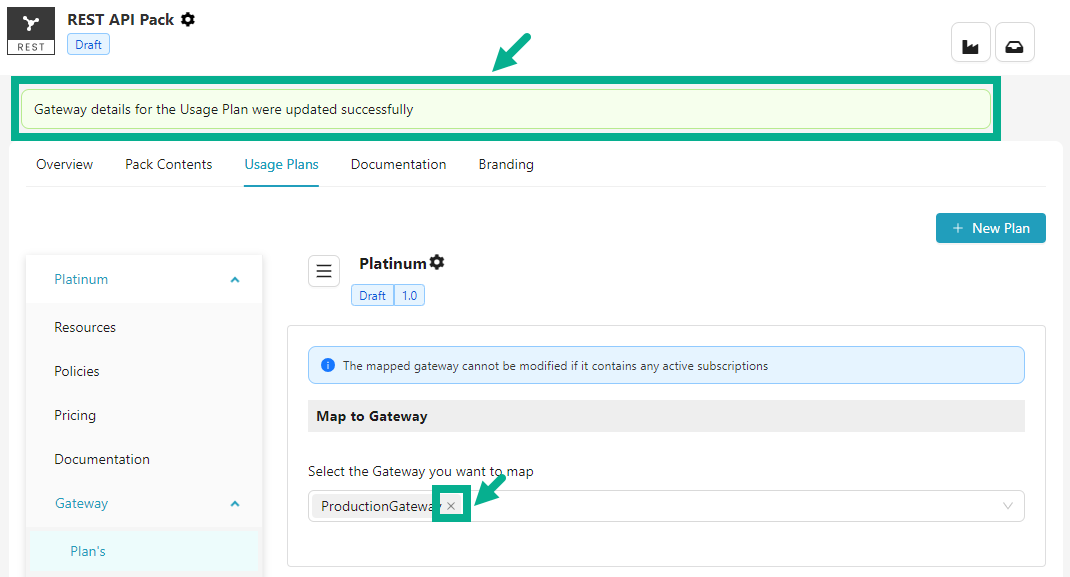
Task: Switch to the Documentation tab
Action: click(x=398, y=164)
